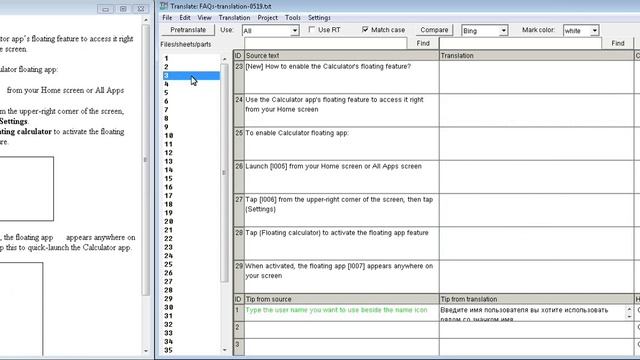Click tip translation stepper up arrow

(629, 310)
